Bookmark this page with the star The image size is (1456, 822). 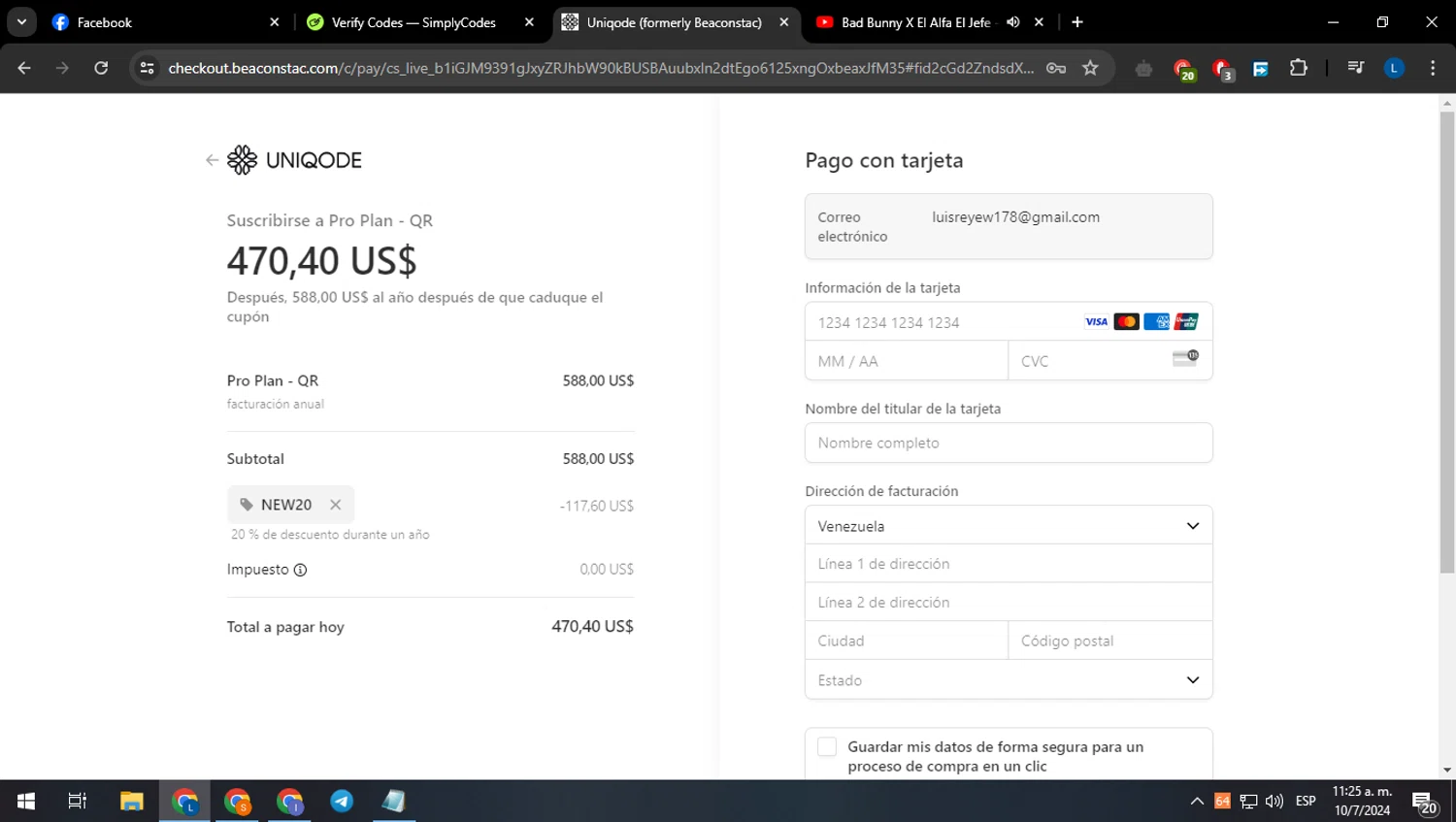1090,68
